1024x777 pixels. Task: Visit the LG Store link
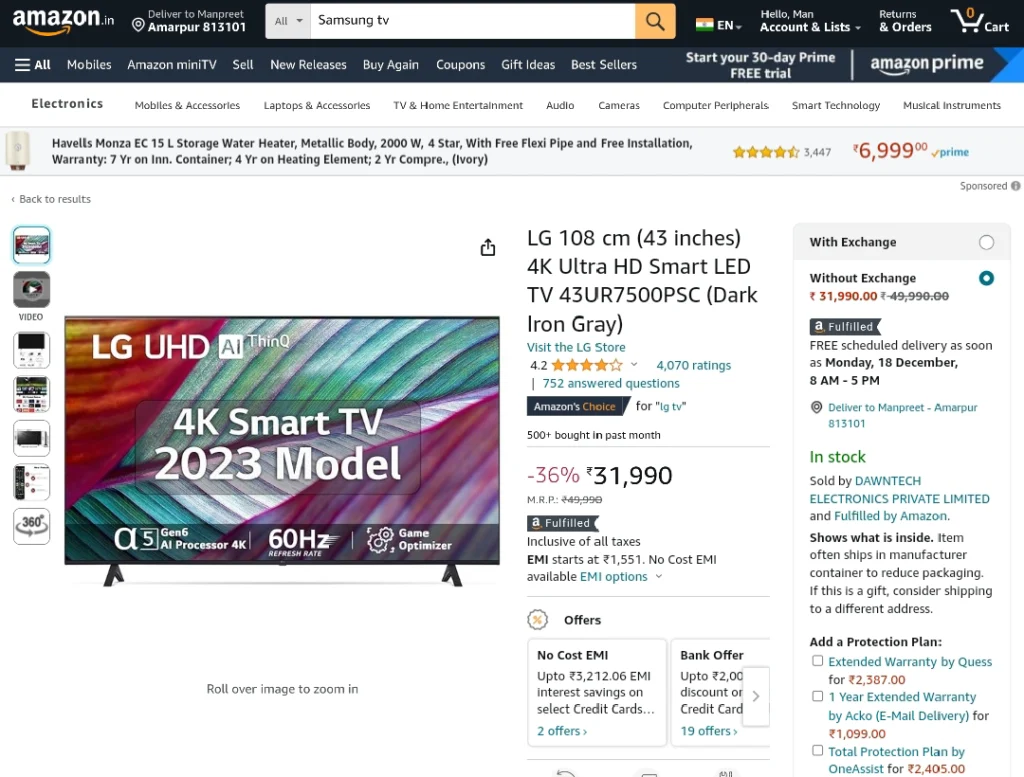pyautogui.click(x=576, y=347)
